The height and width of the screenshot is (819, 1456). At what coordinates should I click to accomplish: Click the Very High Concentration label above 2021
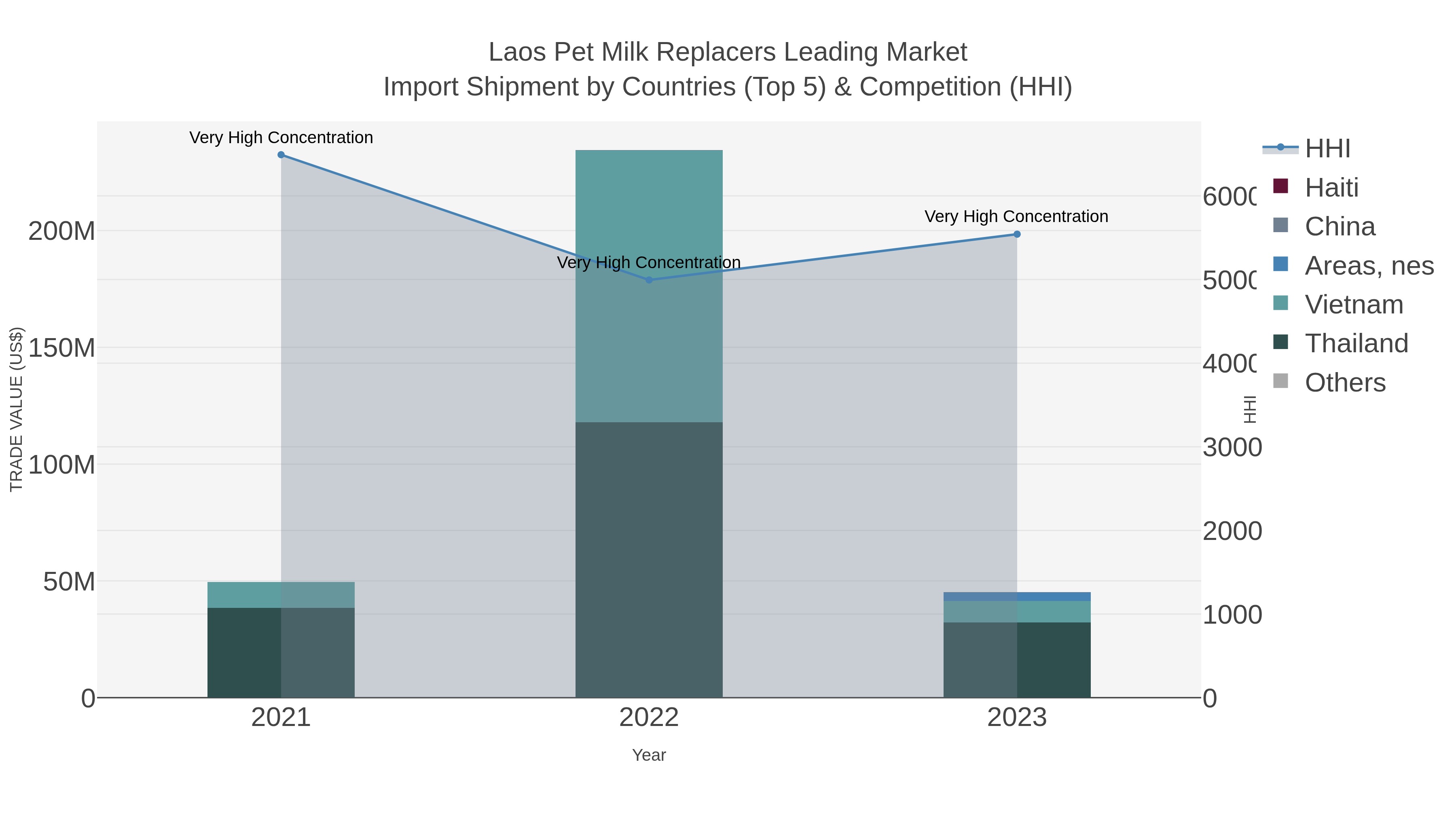pyautogui.click(x=281, y=138)
